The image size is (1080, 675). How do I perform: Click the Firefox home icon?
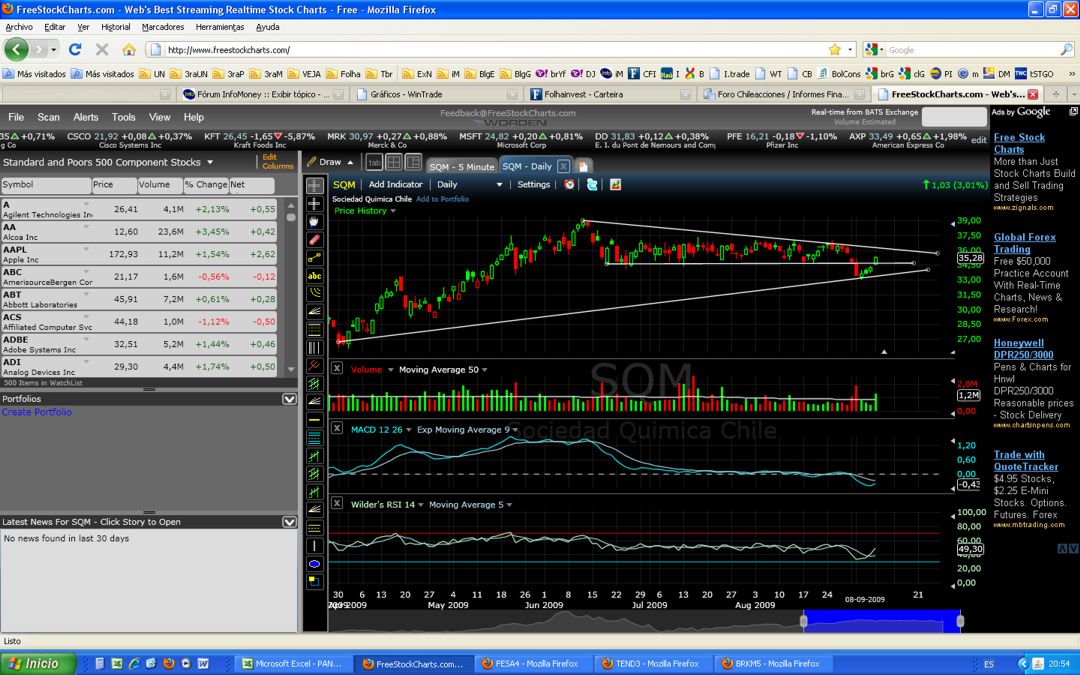[x=129, y=50]
